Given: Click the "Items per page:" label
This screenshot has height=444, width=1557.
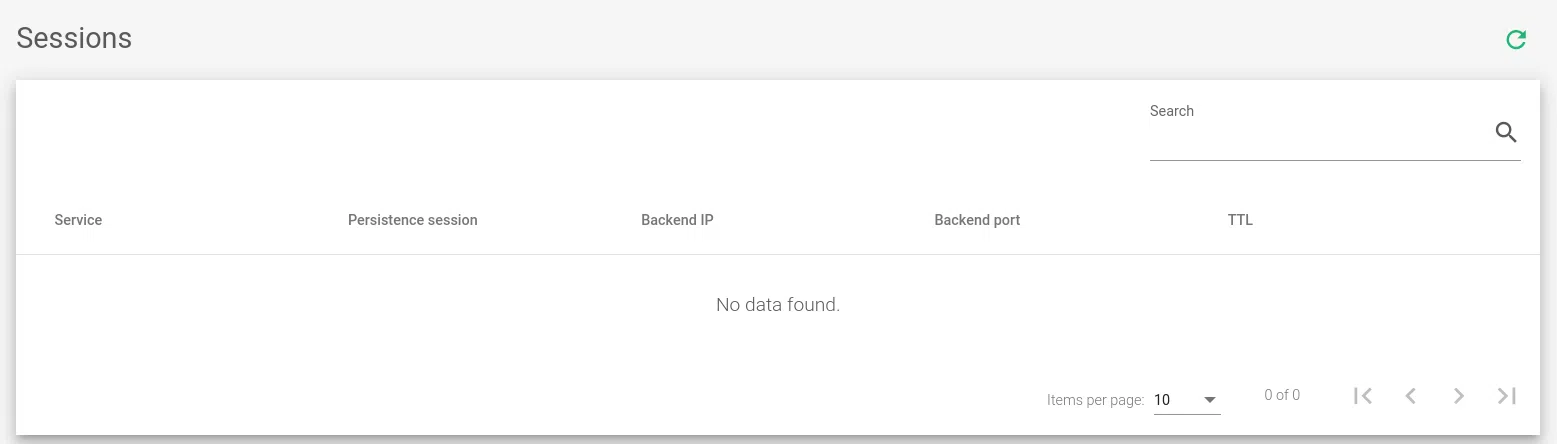Looking at the screenshot, I should 1095,400.
